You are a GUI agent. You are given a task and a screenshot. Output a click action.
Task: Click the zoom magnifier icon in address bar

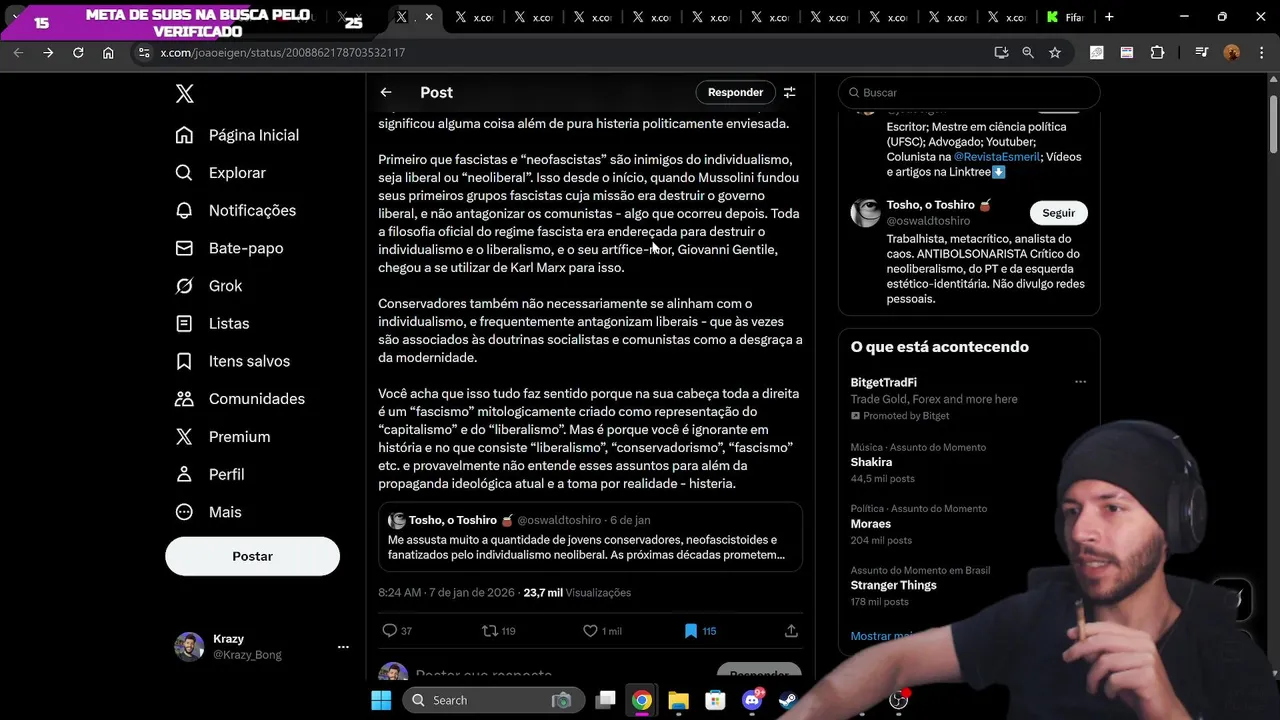[1028, 52]
